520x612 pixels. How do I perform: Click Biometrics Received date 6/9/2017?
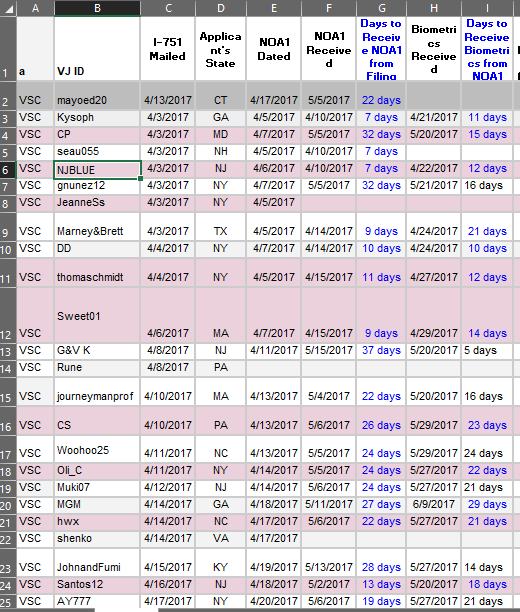(434, 504)
